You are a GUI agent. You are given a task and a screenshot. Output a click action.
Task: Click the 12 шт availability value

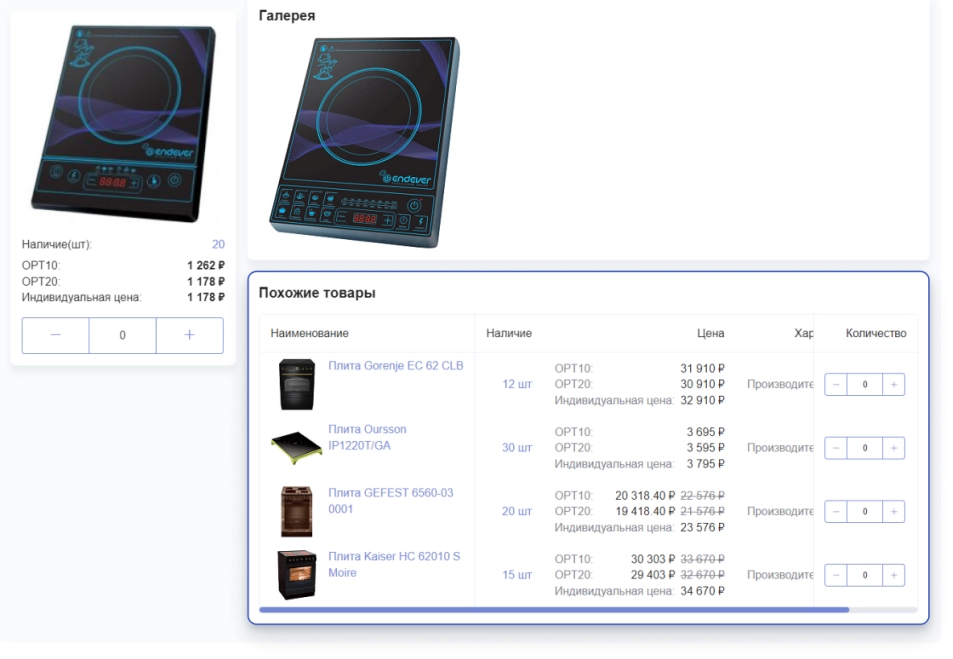[517, 384]
